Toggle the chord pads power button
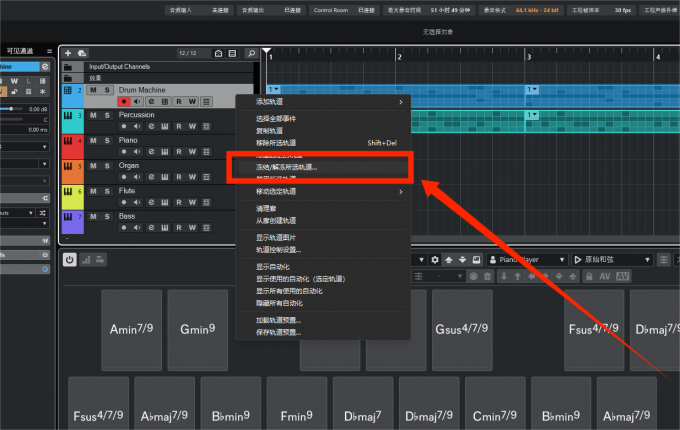The height and width of the screenshot is (430, 680). pyautogui.click(x=69, y=260)
